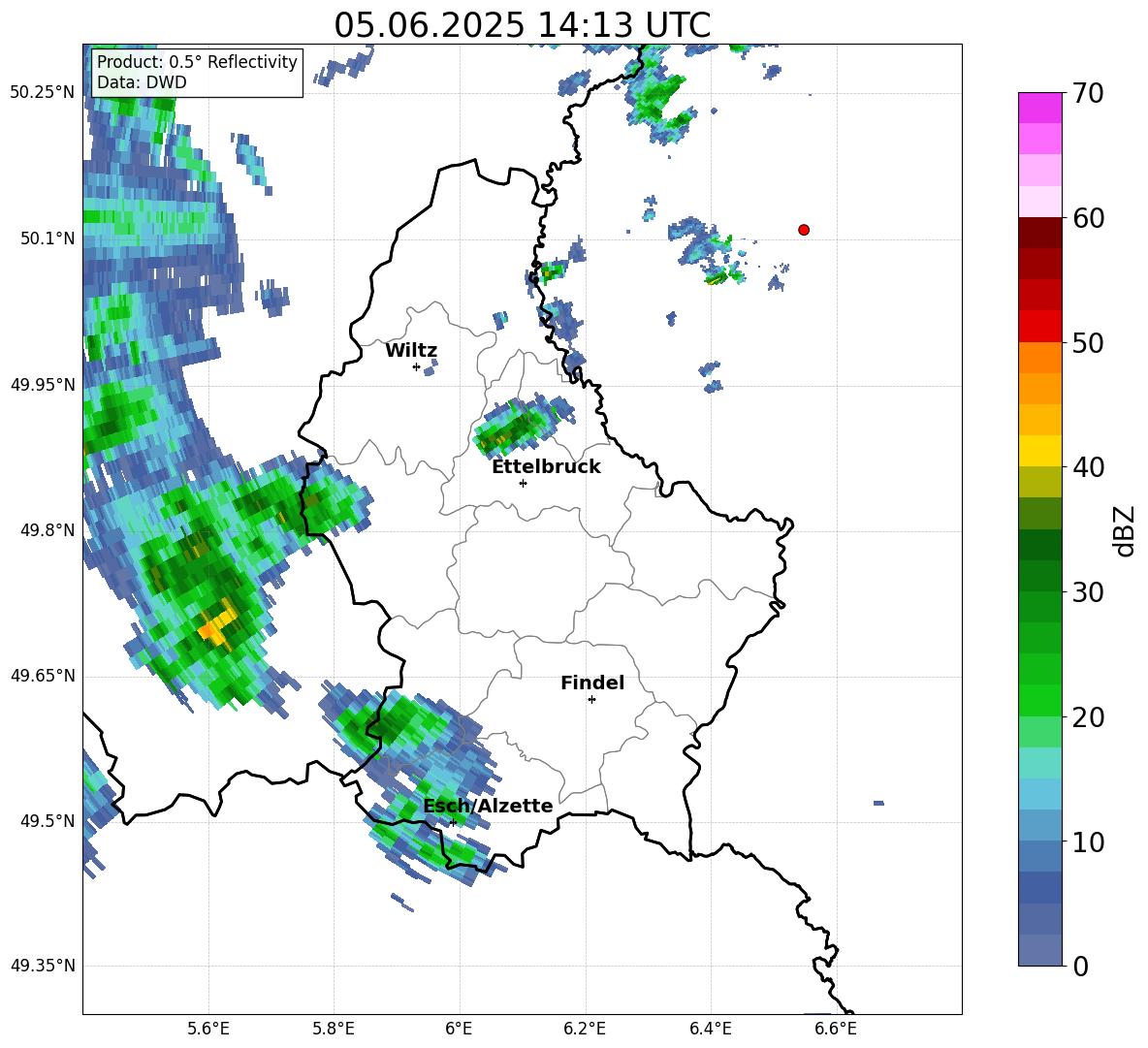
Task: Click the 40 tick label on colorbar
Action: (1088, 467)
